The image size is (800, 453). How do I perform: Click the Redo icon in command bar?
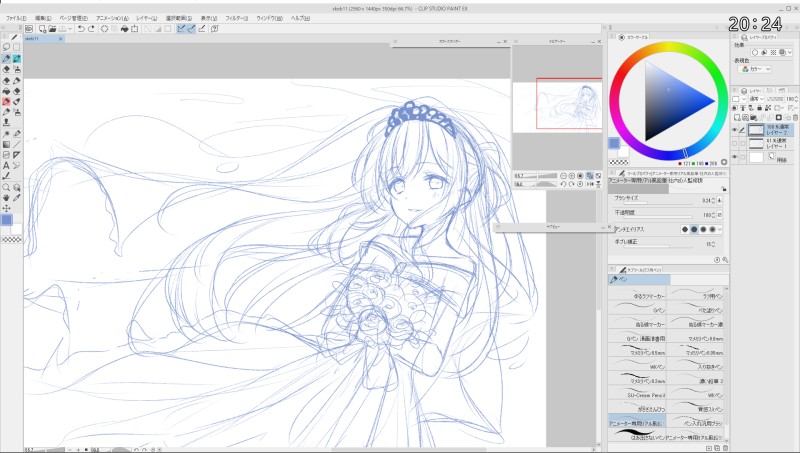tap(91, 29)
